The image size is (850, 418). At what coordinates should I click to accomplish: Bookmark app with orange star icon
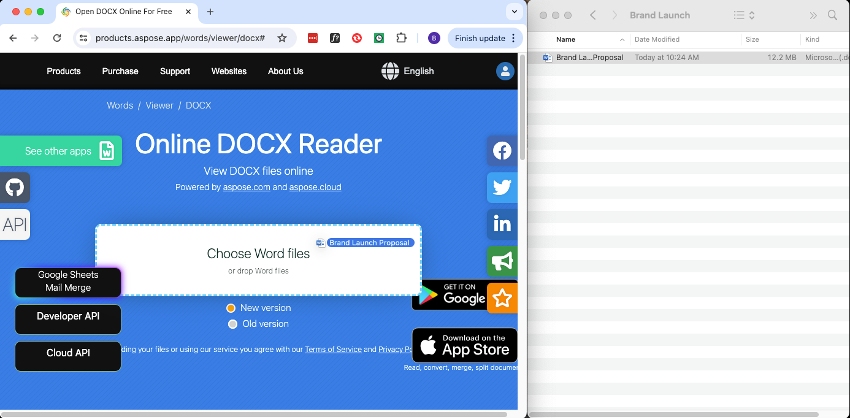pos(502,298)
